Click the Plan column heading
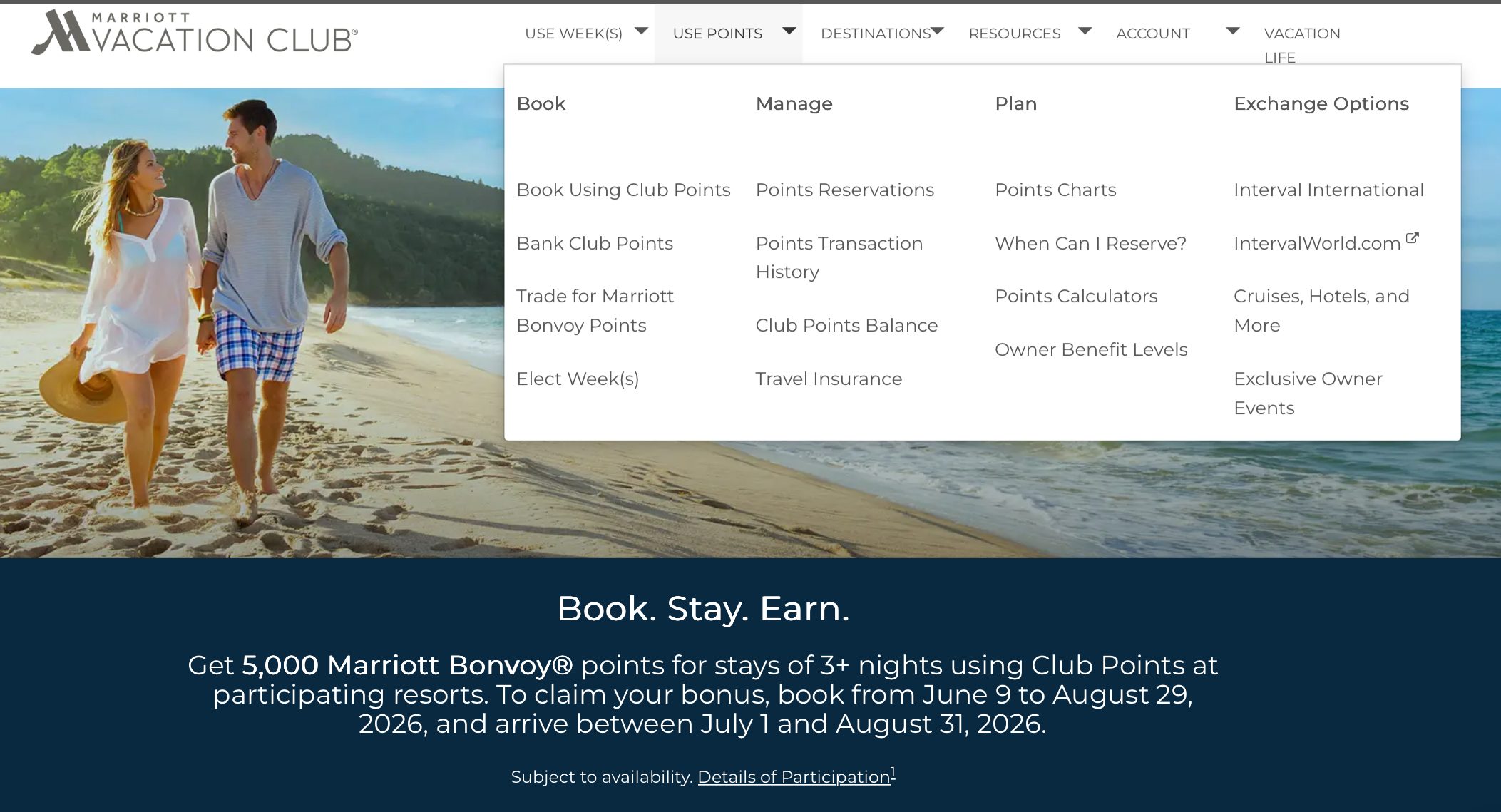Viewport: 1501px width, 812px height. point(1015,103)
